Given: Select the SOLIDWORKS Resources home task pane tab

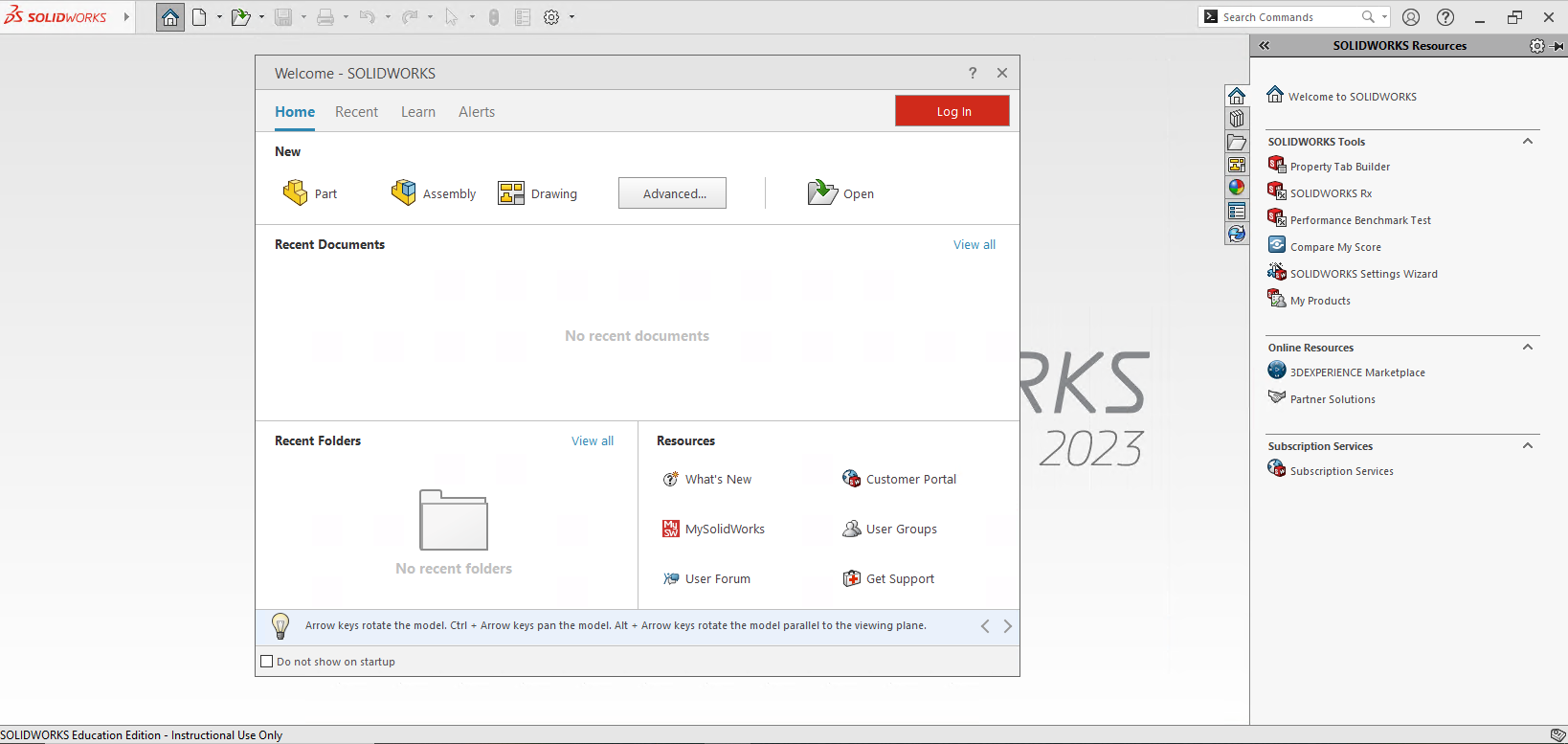Looking at the screenshot, I should 1237,96.
